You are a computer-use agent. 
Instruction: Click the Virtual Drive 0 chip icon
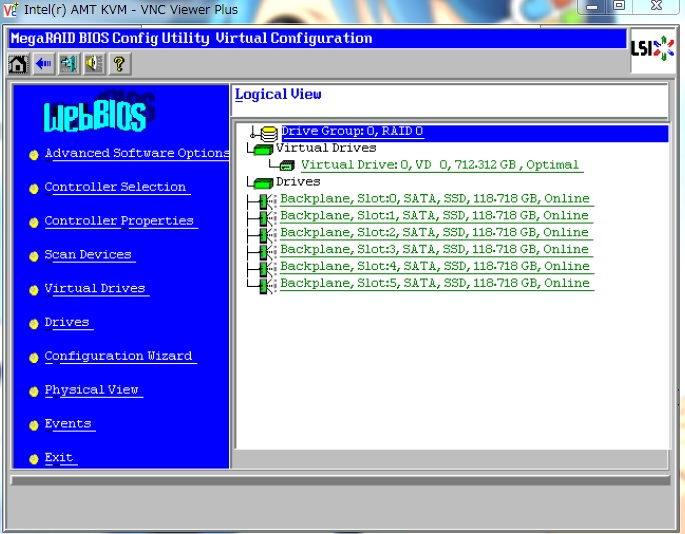coord(287,166)
